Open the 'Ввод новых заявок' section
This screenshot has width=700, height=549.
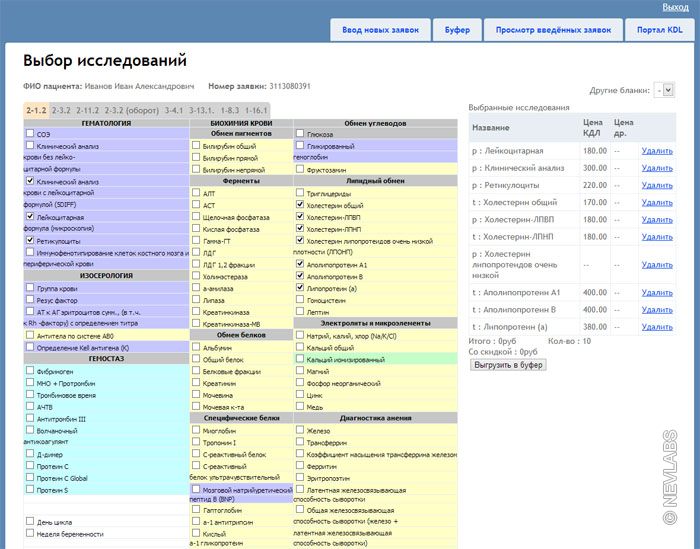tap(381, 31)
